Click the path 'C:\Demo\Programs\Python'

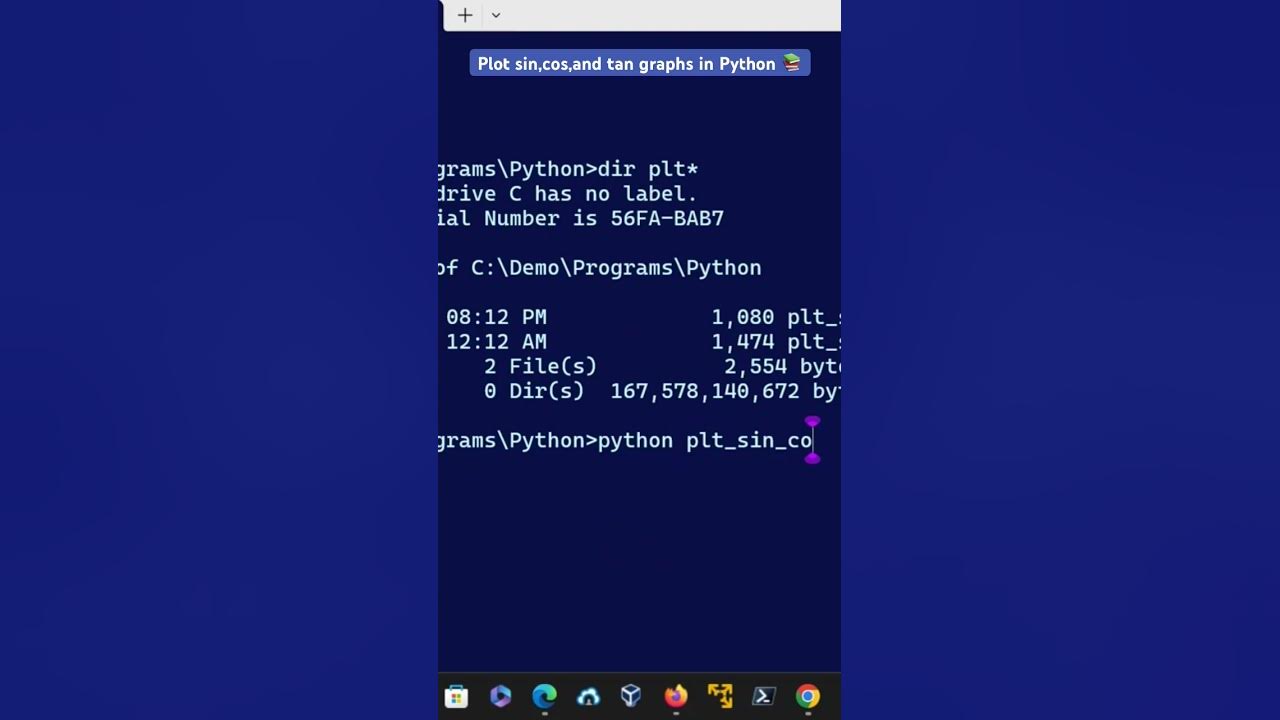coord(616,268)
